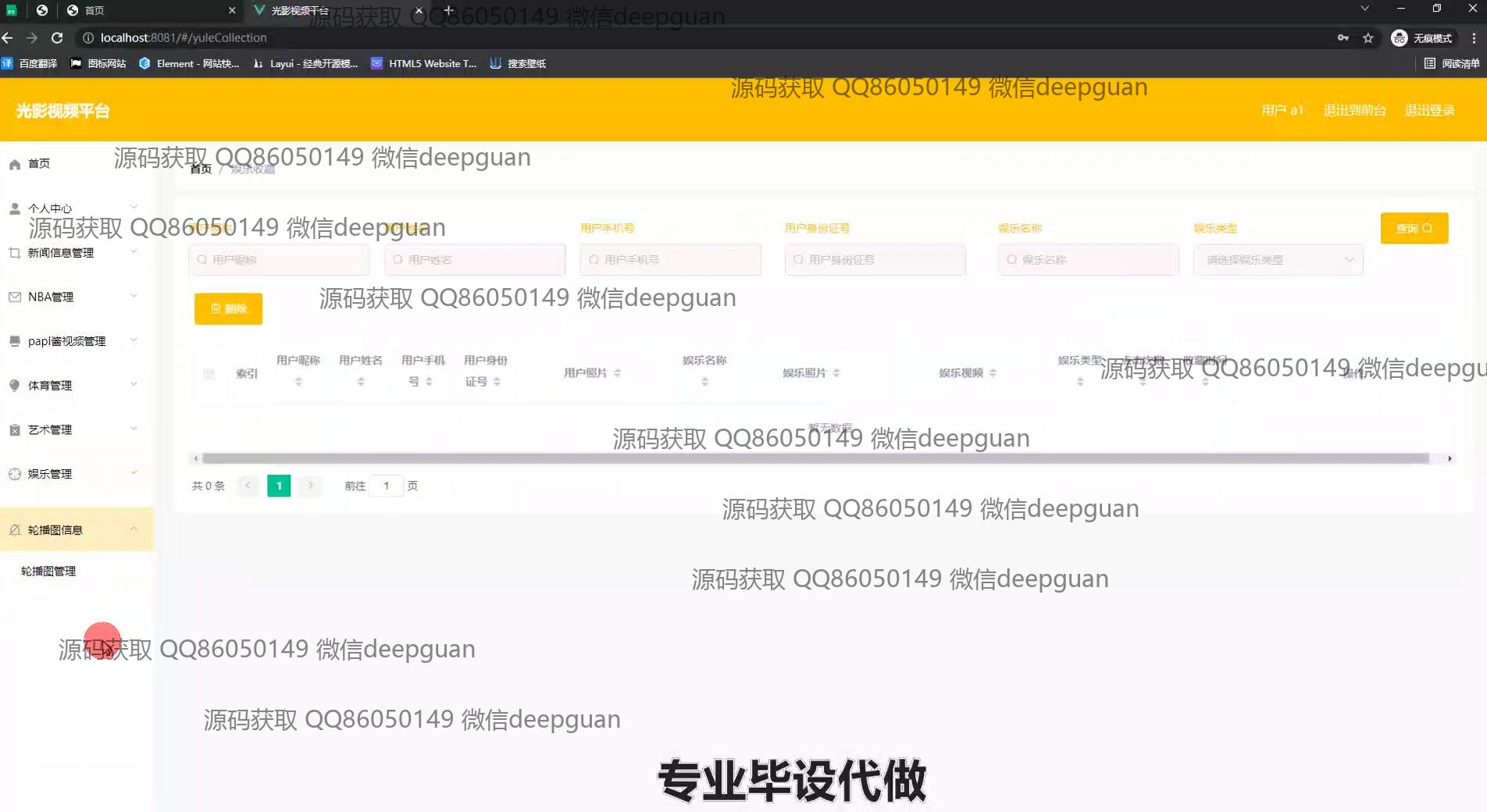Viewport: 1487px width, 812px height.
Task: Expand the 艺术管理 menu chevron
Action: click(134, 428)
